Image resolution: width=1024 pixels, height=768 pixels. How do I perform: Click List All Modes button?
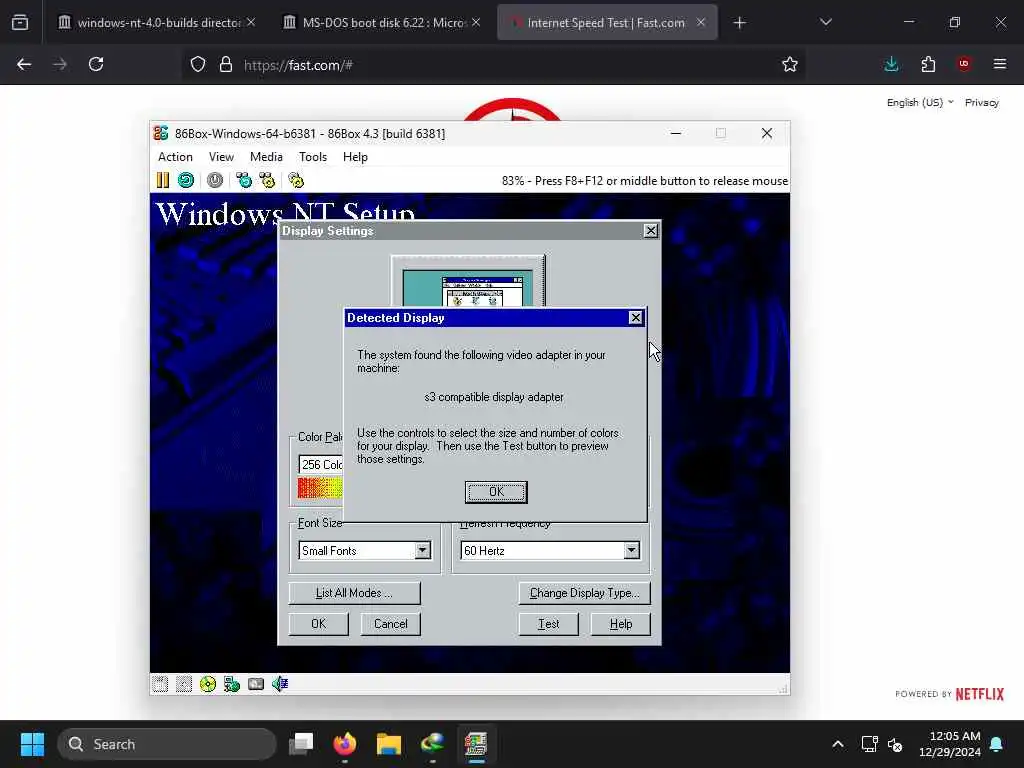pos(354,593)
